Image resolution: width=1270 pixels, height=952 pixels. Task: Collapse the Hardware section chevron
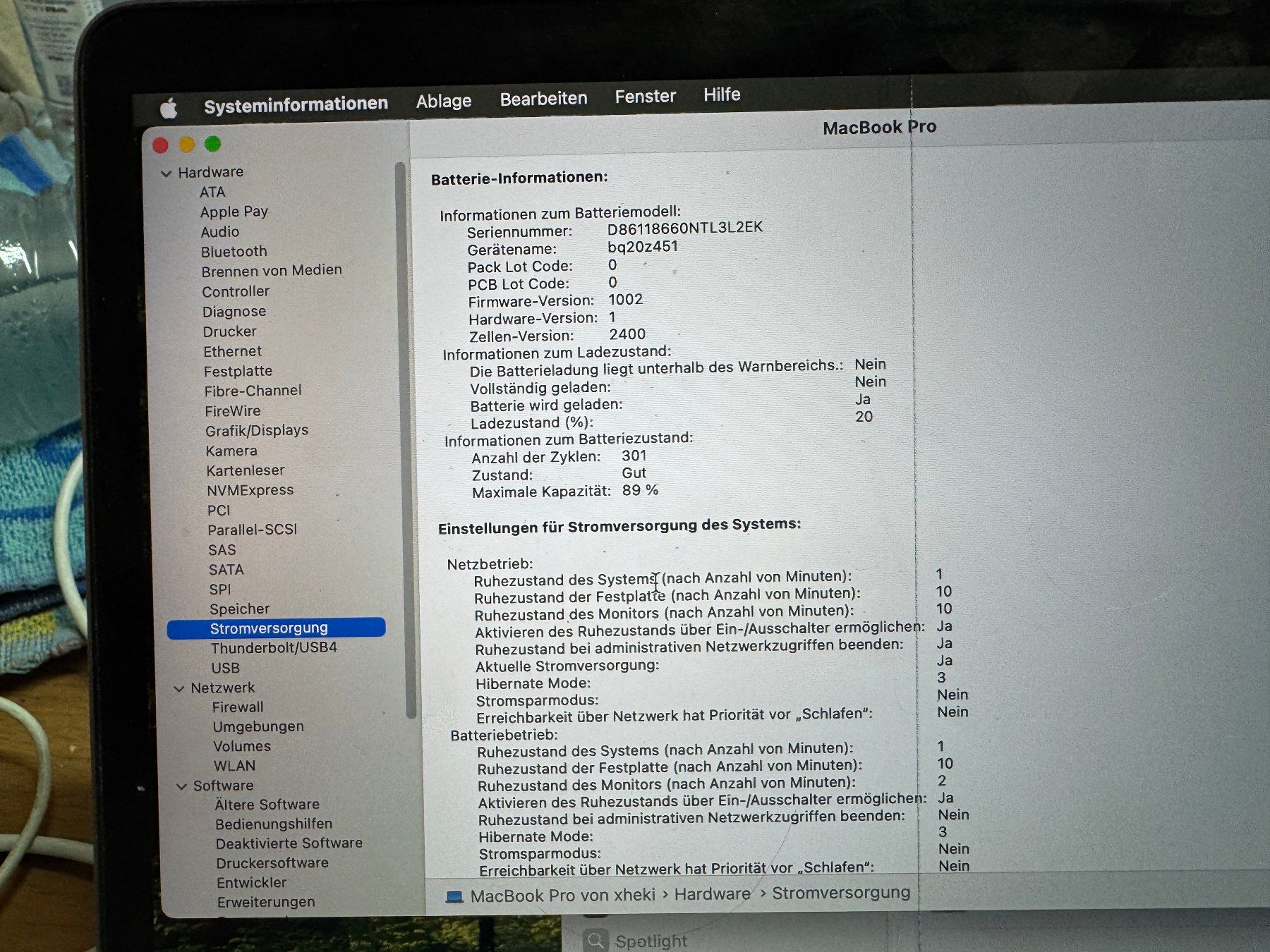166,173
